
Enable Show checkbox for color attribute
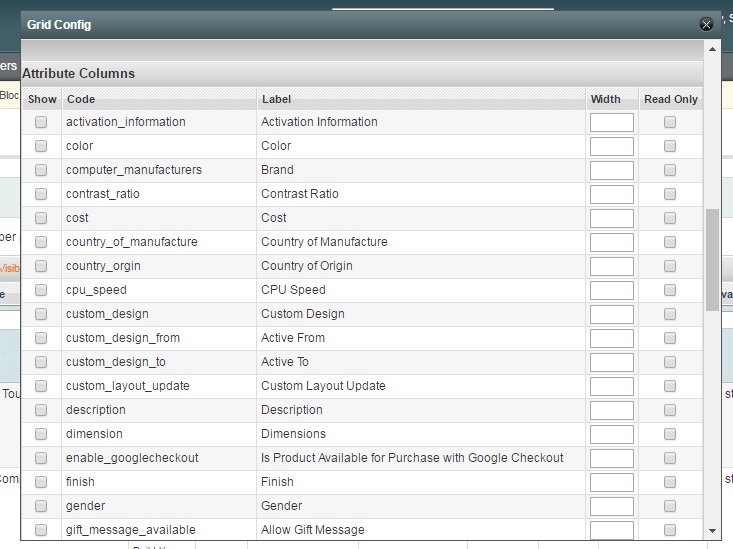tap(41, 146)
